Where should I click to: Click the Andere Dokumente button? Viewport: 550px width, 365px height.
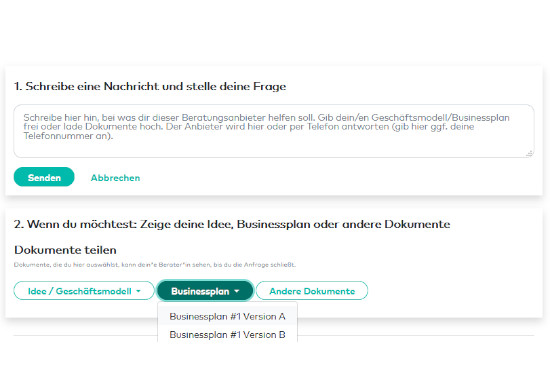(312, 291)
